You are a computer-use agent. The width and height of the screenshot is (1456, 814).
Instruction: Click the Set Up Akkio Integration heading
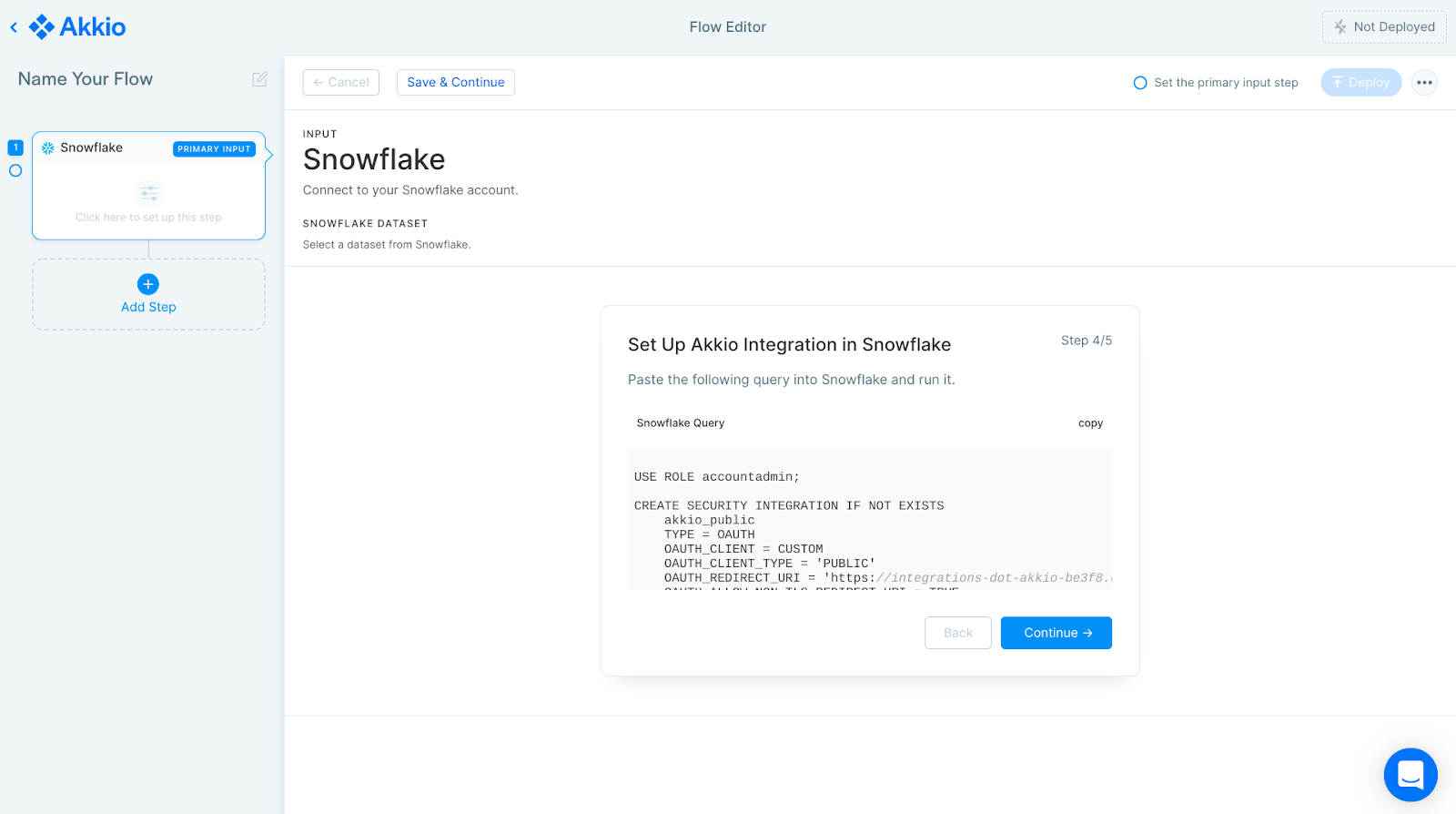[789, 345]
